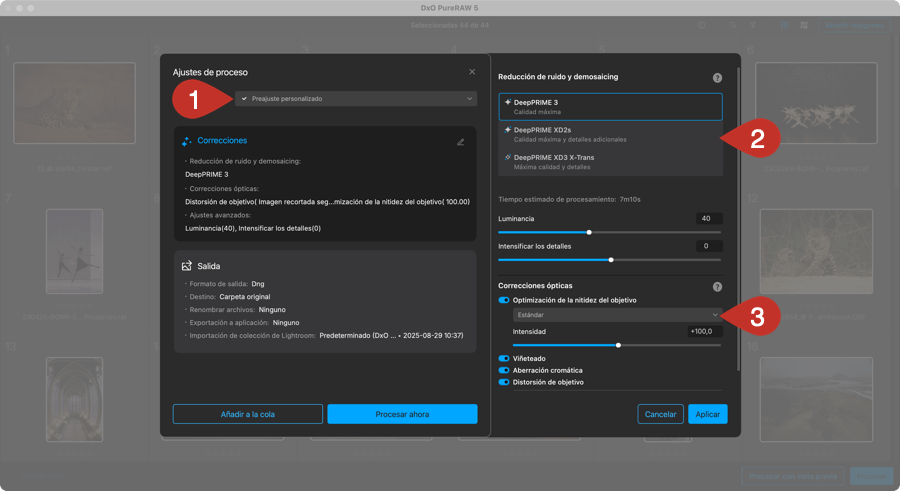Toggle the Distorsión de objetivo switch
The width and height of the screenshot is (900, 491).
504,382
